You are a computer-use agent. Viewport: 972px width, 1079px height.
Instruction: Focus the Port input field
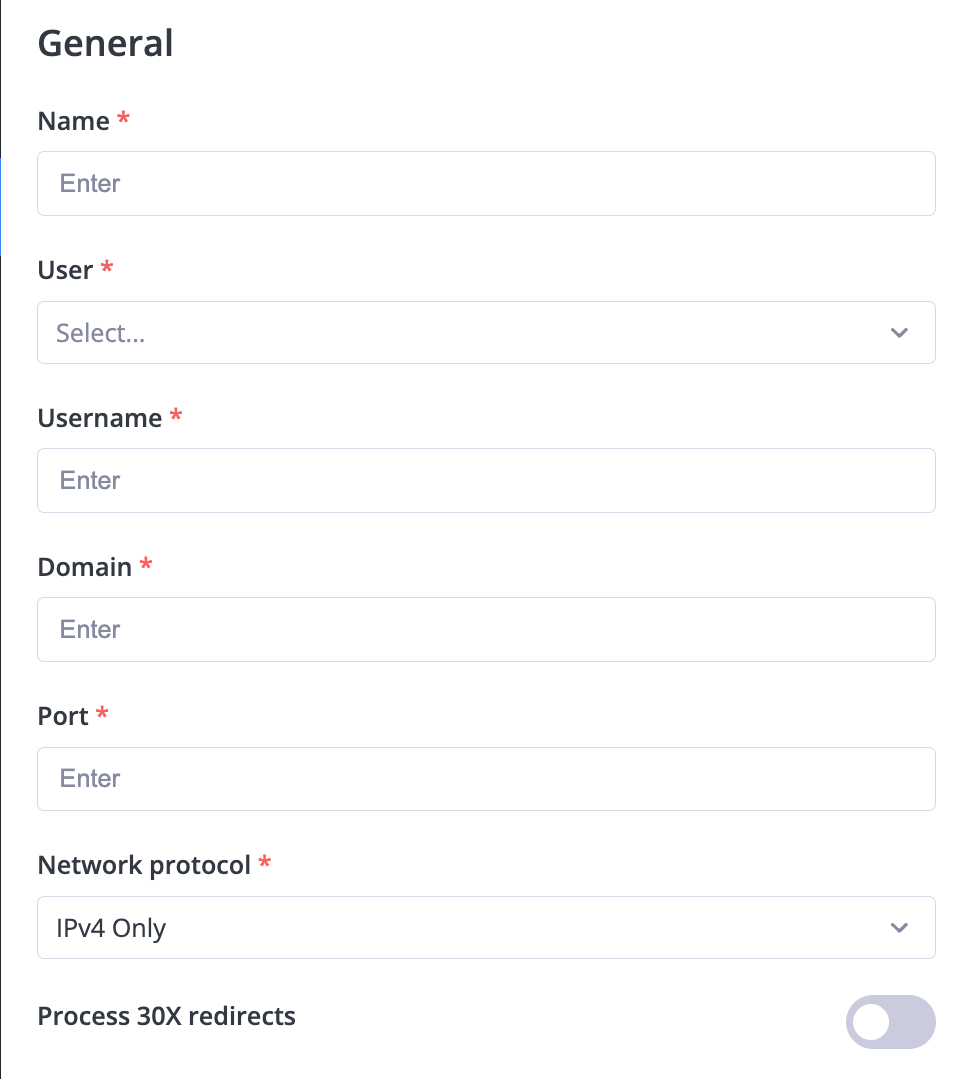tap(486, 779)
